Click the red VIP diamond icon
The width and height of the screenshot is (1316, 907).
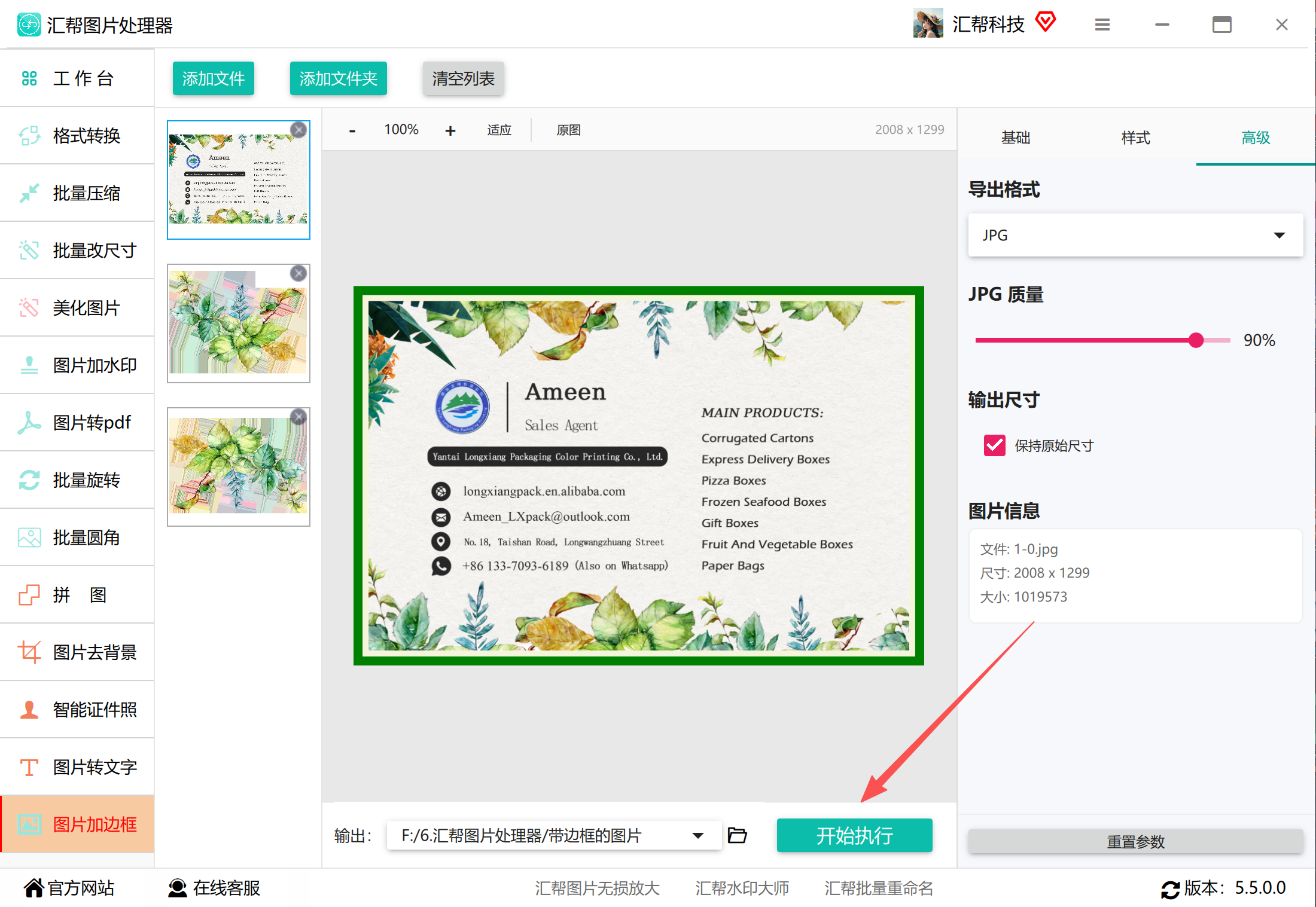pyautogui.click(x=1046, y=22)
